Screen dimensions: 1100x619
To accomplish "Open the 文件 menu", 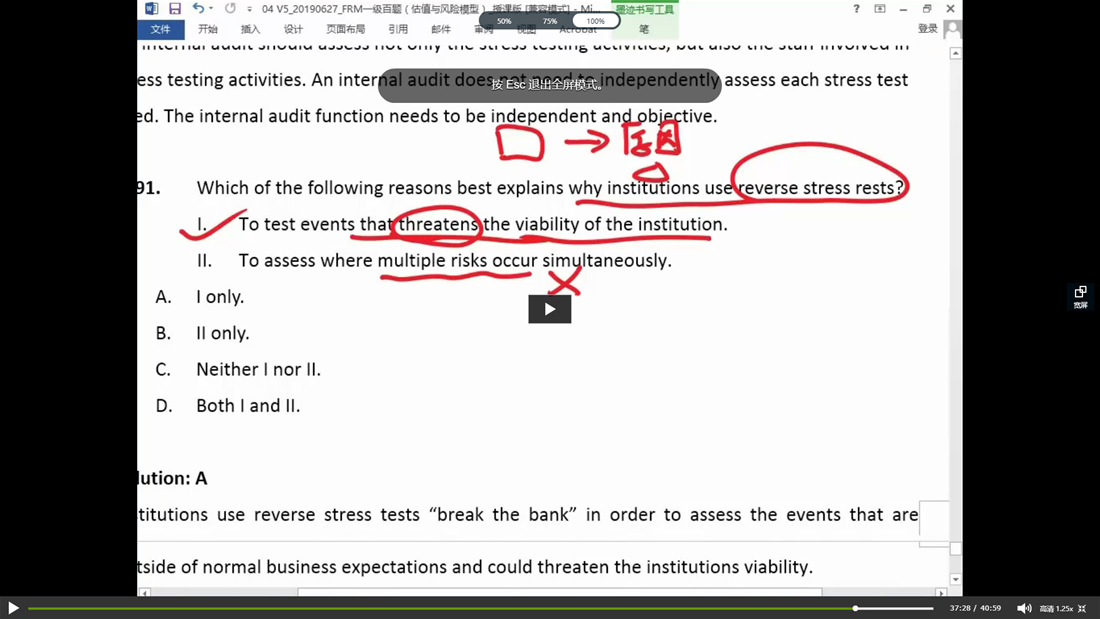I will click(161, 29).
